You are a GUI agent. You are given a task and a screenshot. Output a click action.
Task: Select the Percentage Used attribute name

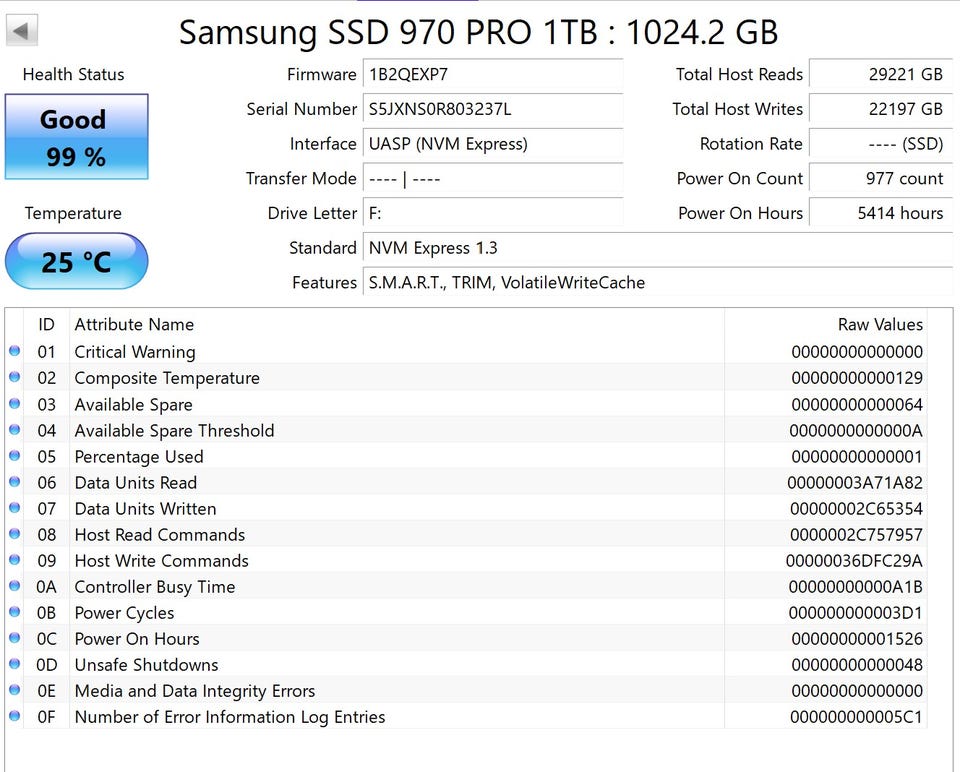(138, 457)
